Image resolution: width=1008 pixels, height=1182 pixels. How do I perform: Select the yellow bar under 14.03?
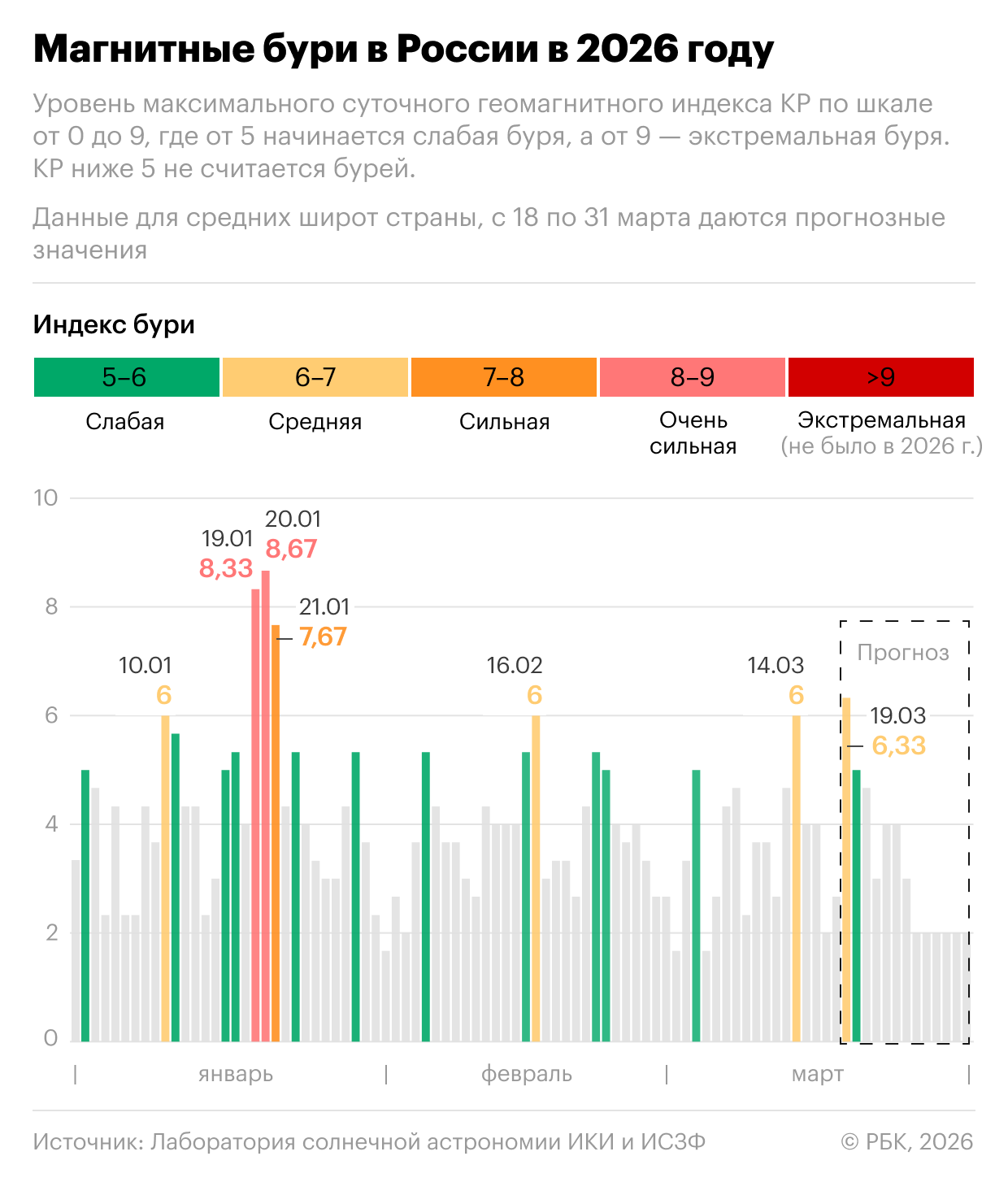[x=797, y=878]
